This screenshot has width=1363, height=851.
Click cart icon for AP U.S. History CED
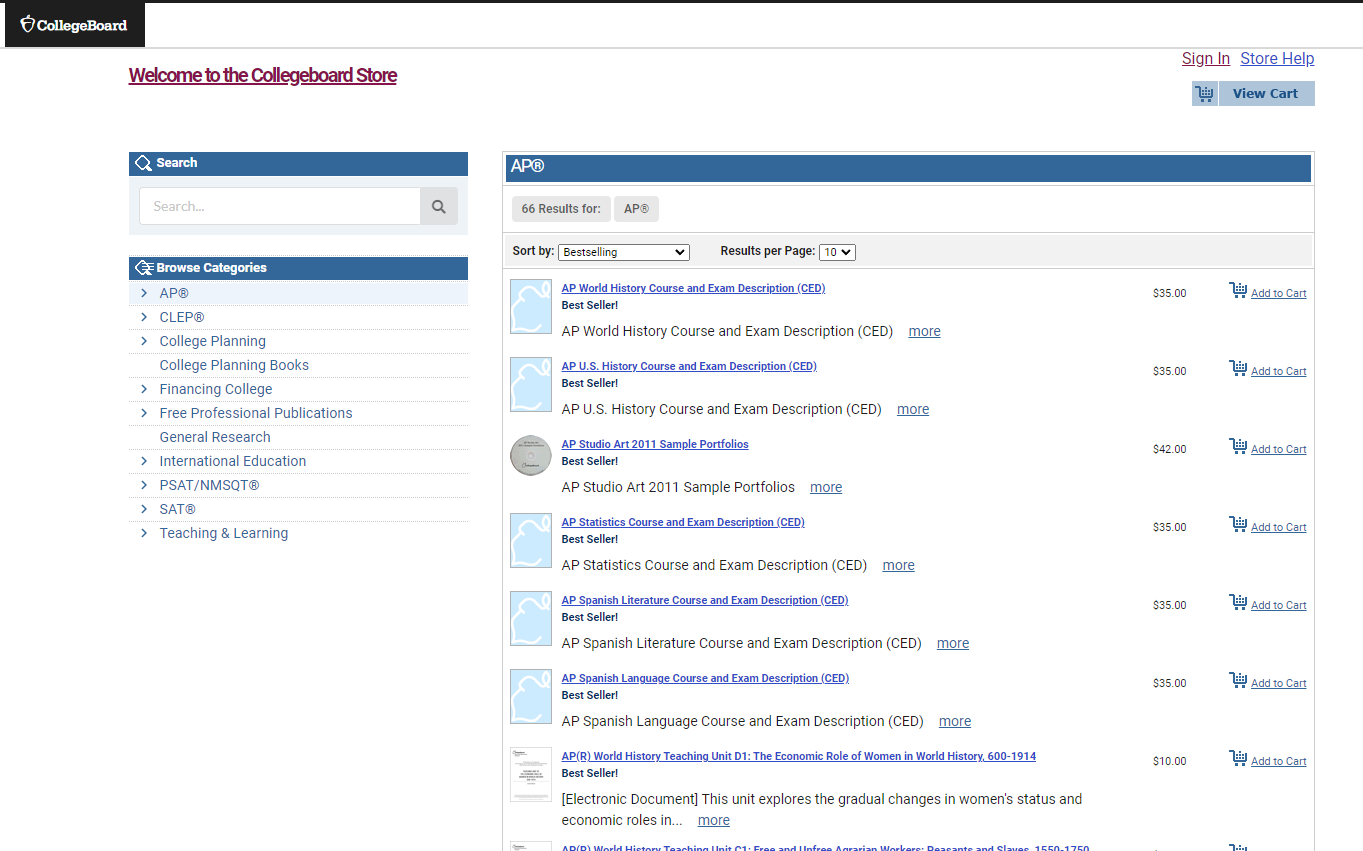click(1238, 369)
